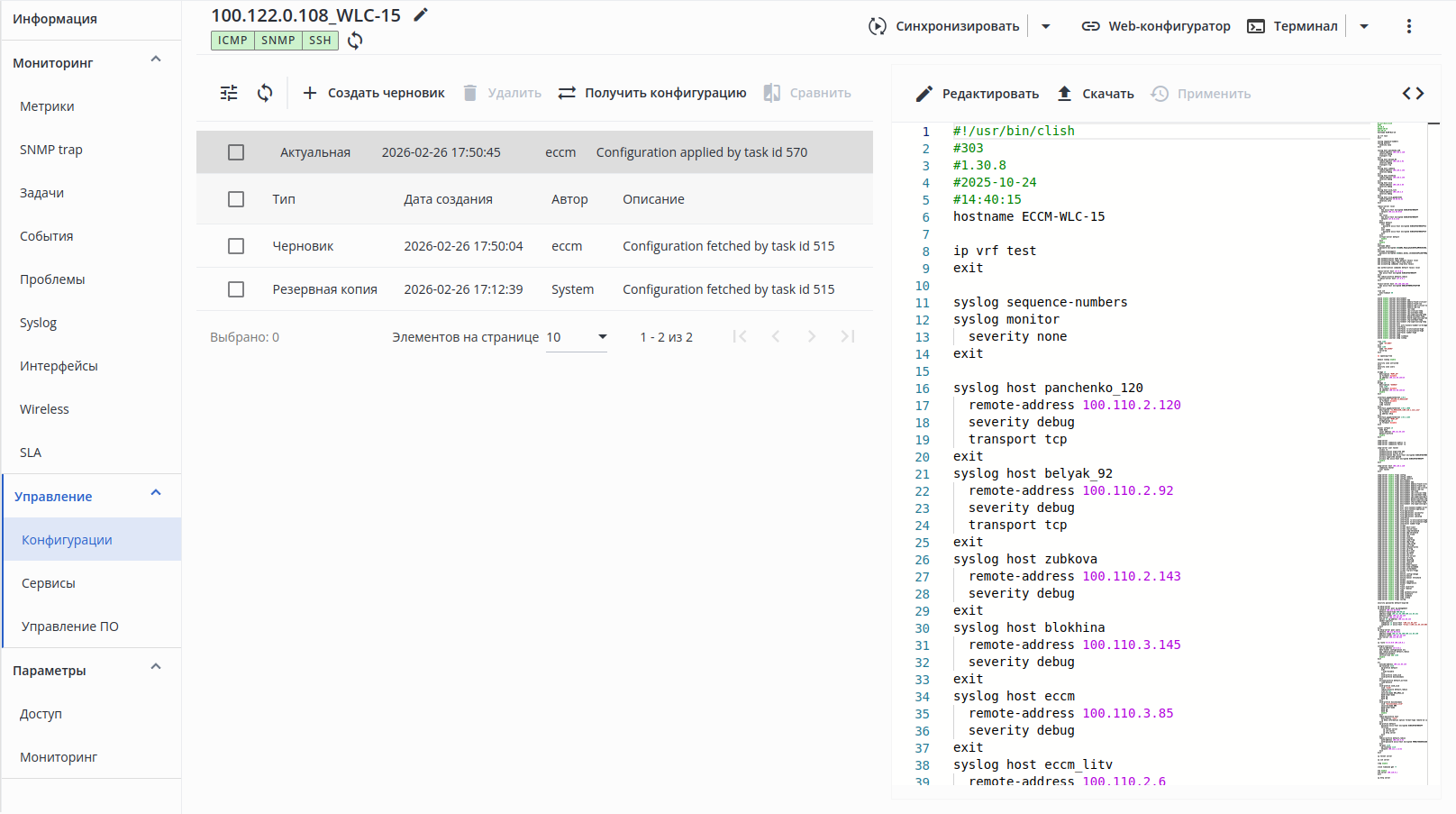Collapse the Мониторинг sidebar section
The image size is (1456, 814).
click(156, 60)
